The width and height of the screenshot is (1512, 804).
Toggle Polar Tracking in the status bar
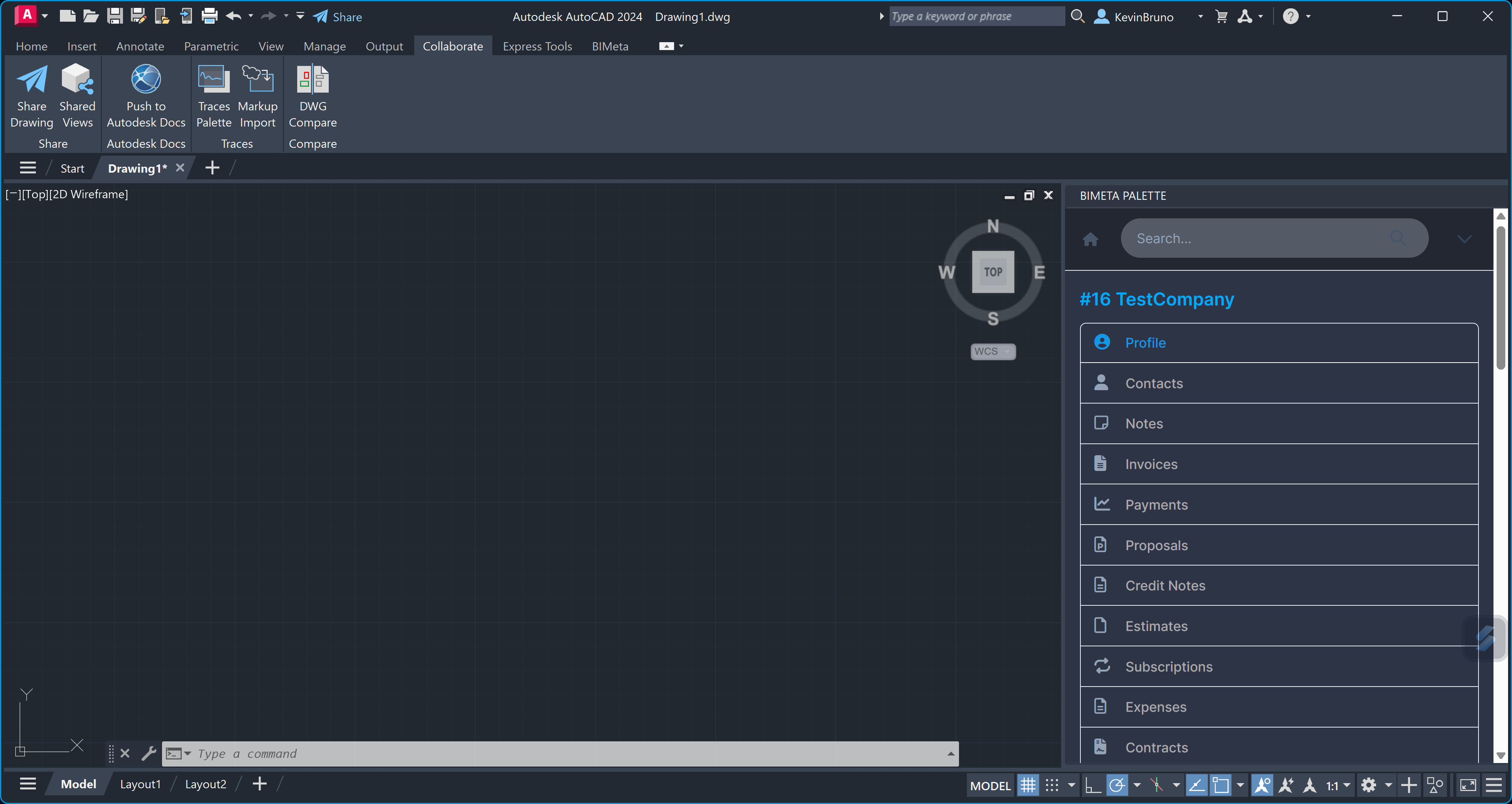pos(1117,785)
